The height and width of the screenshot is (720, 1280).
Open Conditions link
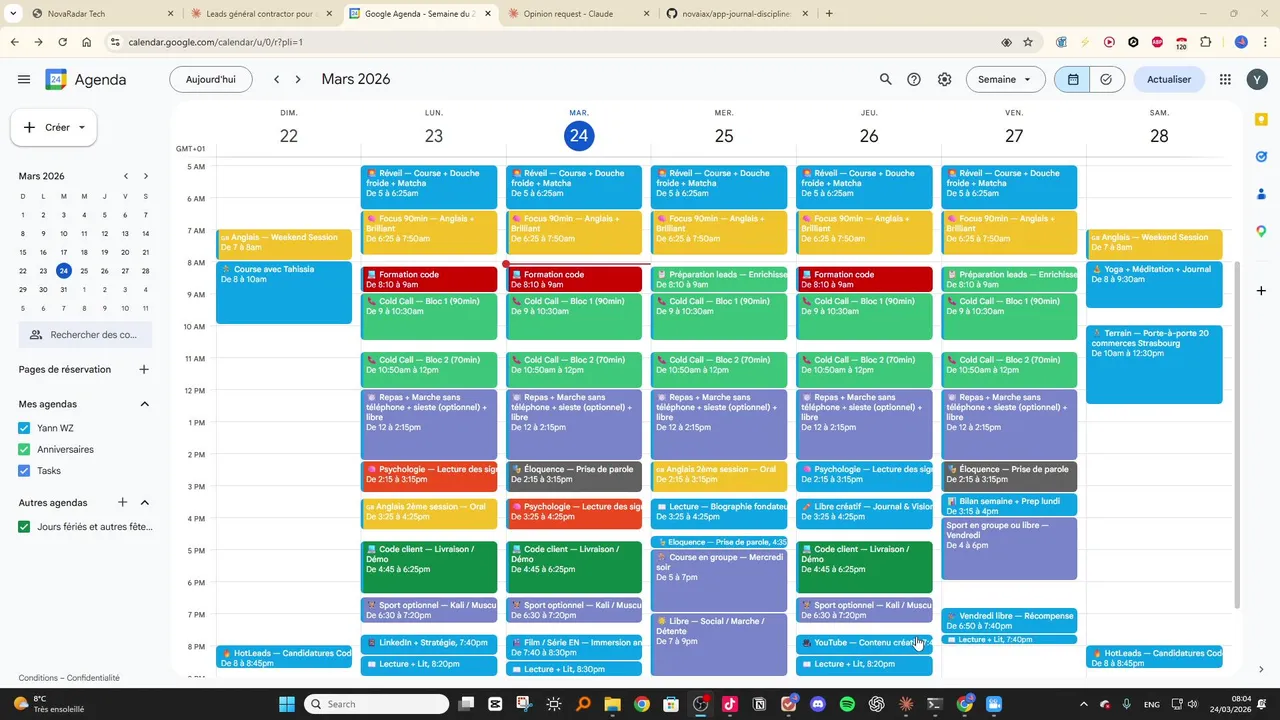coord(38,677)
